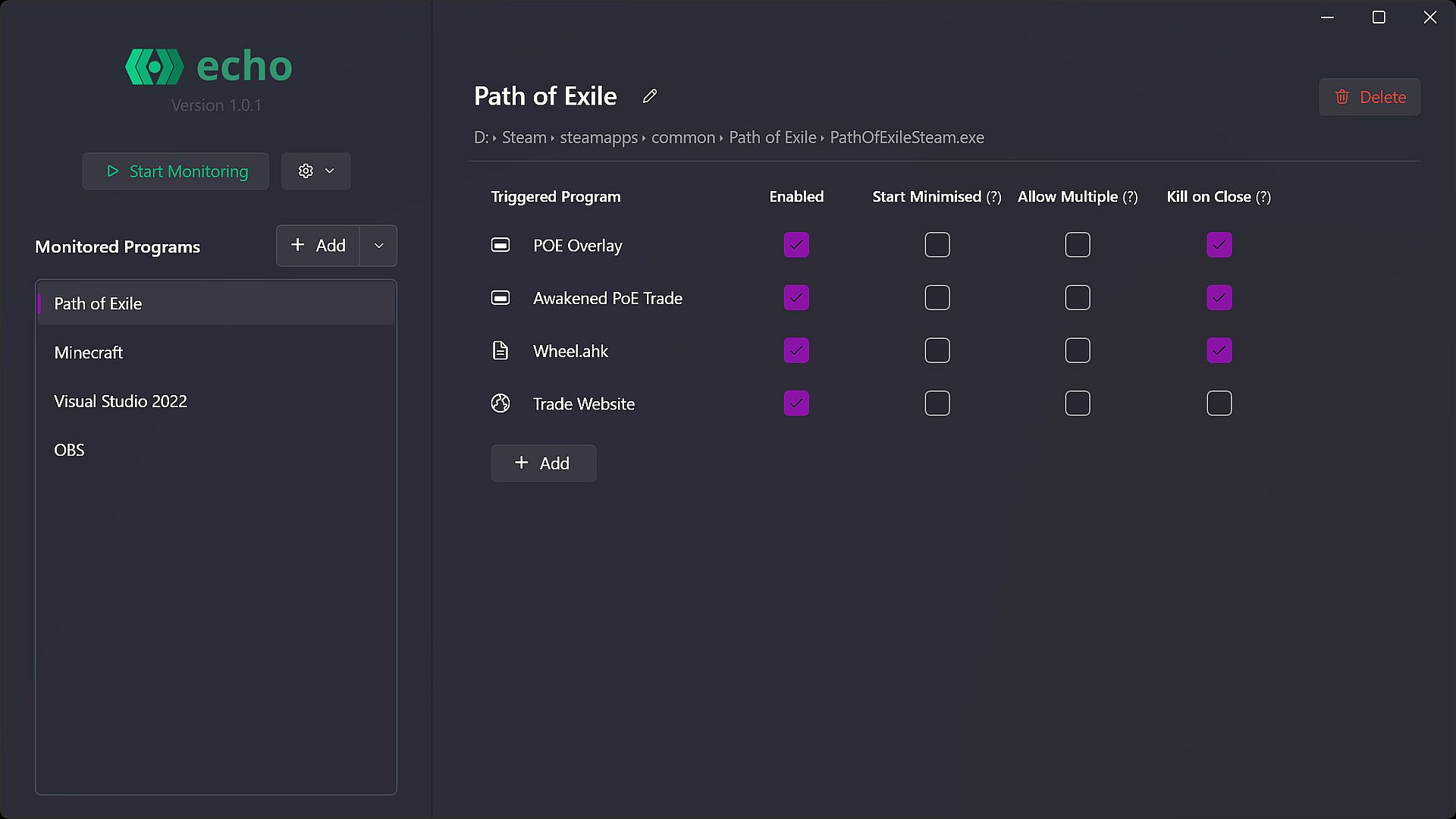Click the Awakened PoE Trade window icon
Screen dimensions: 1456x819
(x=500, y=298)
